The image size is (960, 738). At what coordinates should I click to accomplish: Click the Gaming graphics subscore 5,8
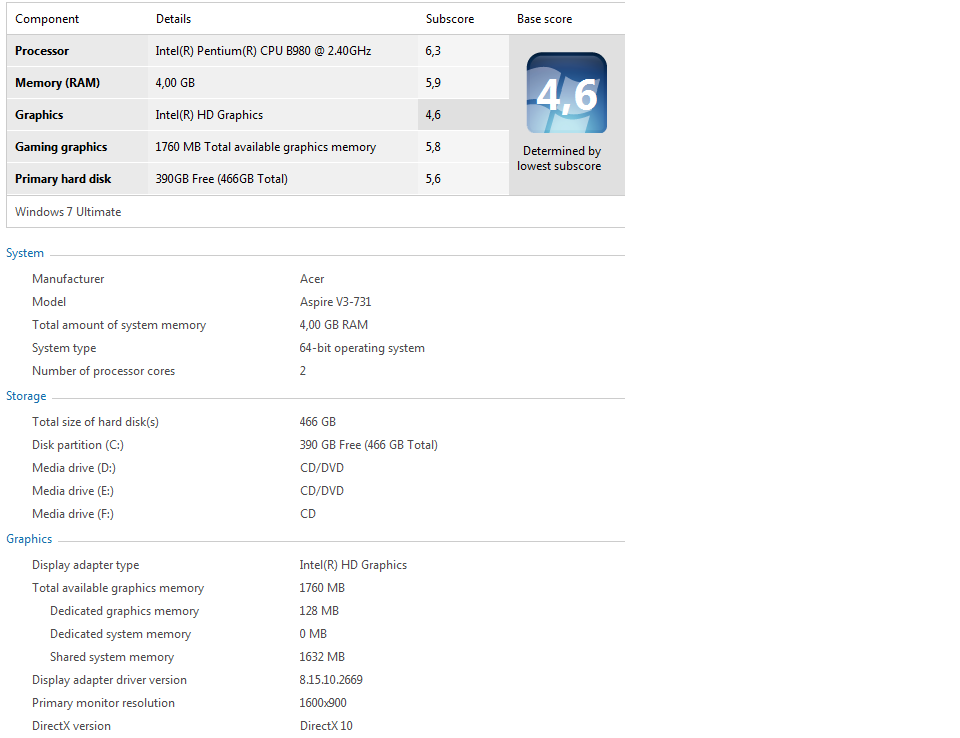click(x=433, y=147)
